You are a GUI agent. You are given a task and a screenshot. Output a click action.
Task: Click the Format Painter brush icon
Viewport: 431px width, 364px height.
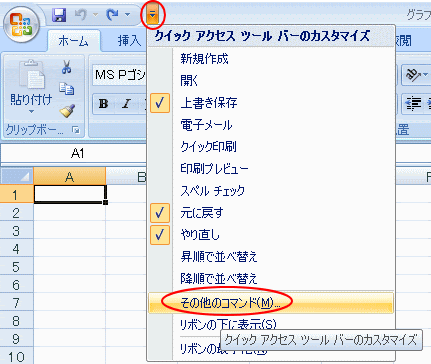click(67, 111)
